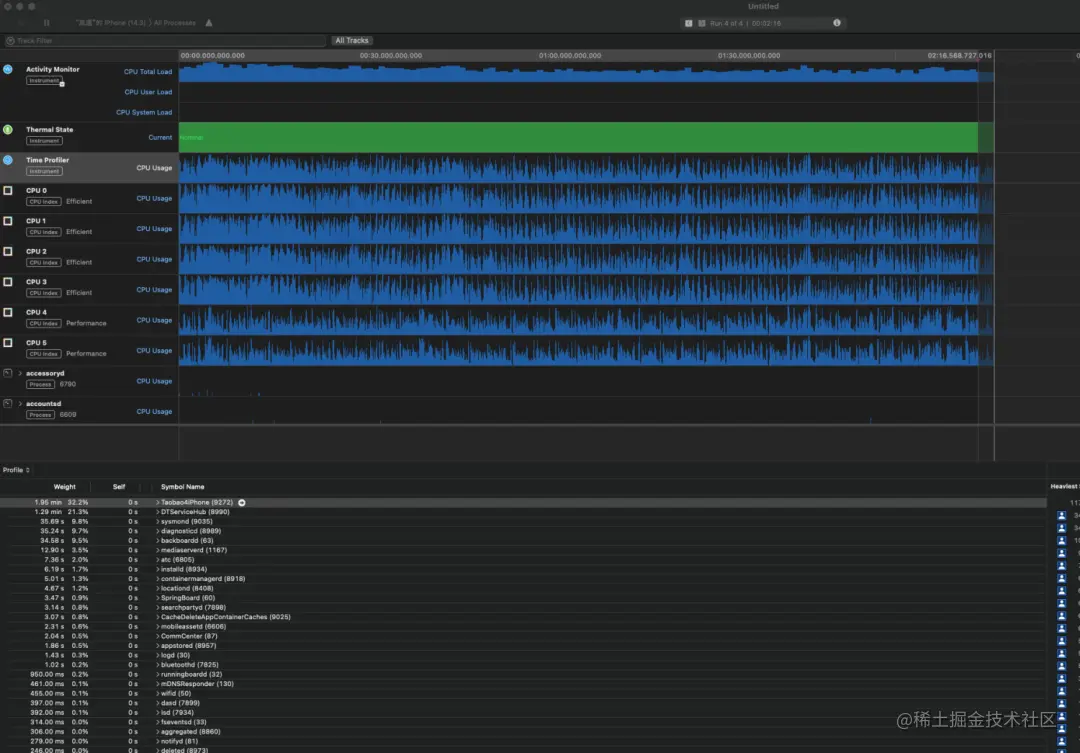Viewport: 1080px width, 753px height.
Task: Select the bluetoothd (7825) row
Action: point(523,665)
